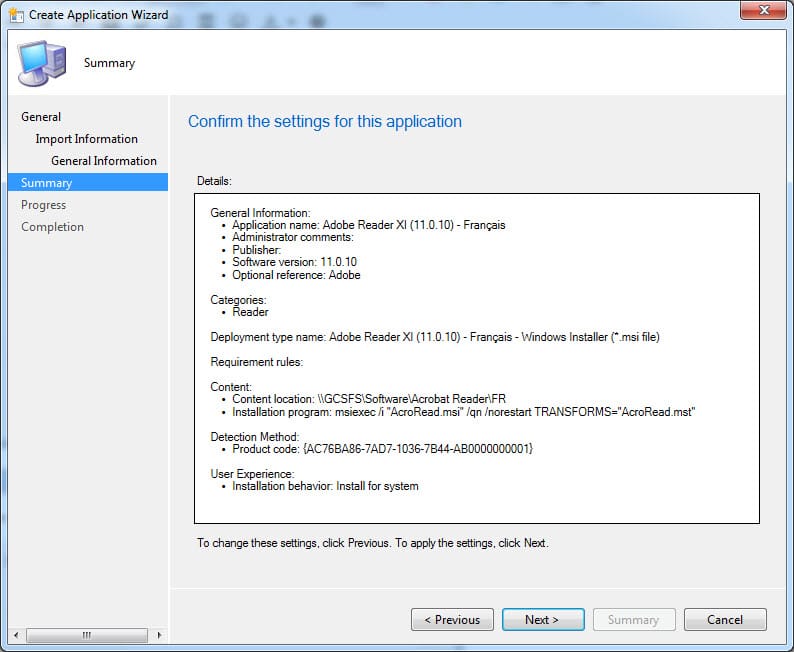Open the Import Information wizard step
Screen dimensions: 794x652
87,139
